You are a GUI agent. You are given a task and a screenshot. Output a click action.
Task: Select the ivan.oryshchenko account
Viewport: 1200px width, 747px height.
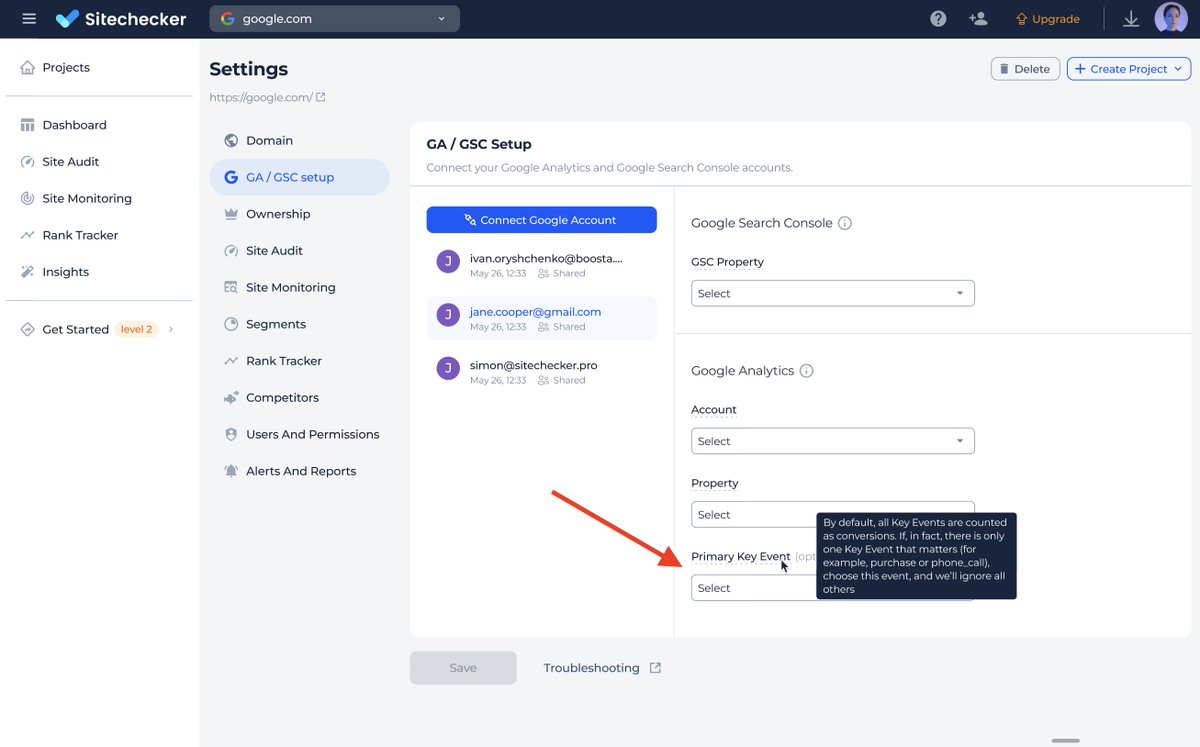pyautogui.click(x=541, y=264)
